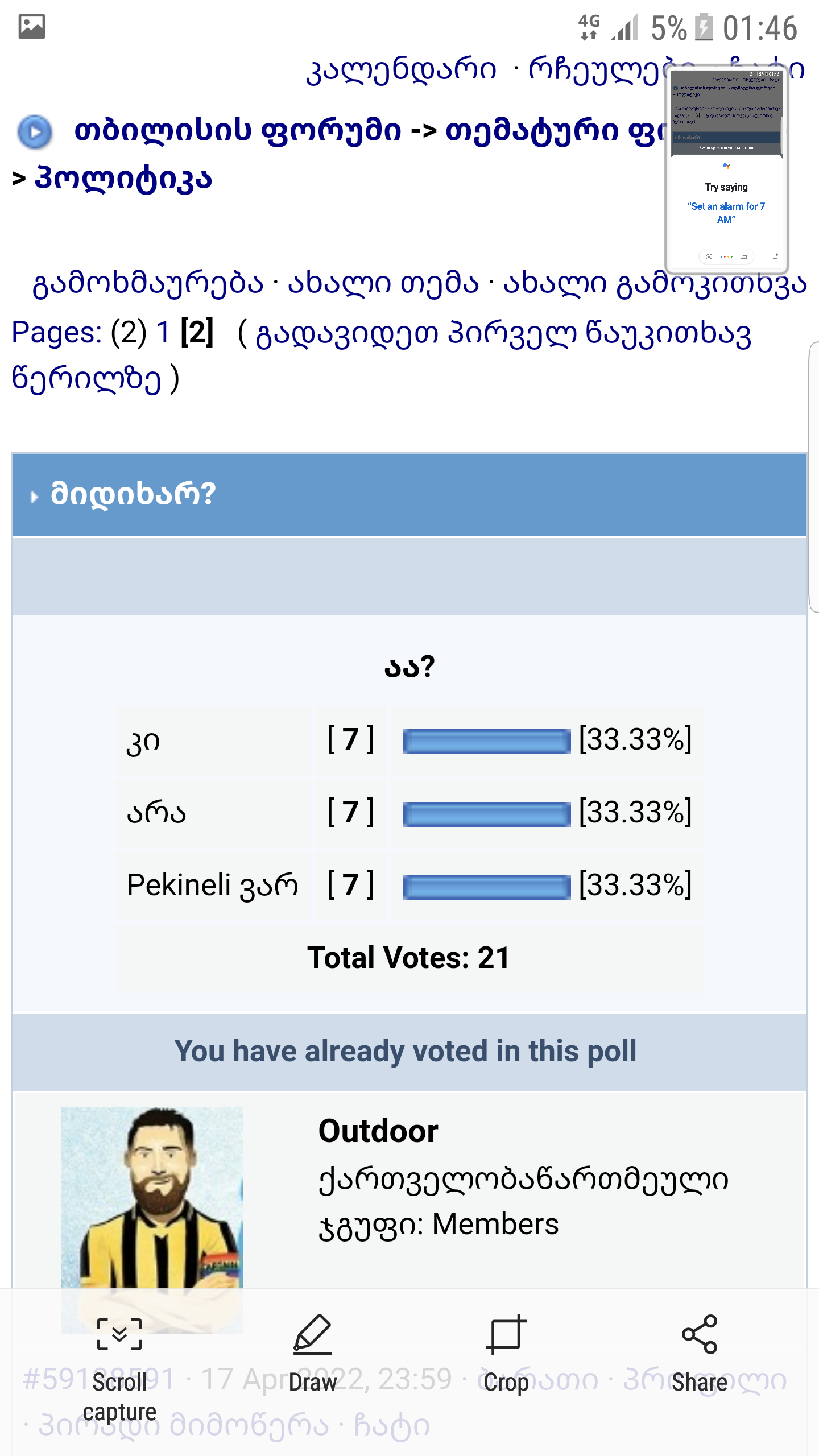Open the კალენდარი menu link
Screen dimensions: 819x1456
pos(401,70)
